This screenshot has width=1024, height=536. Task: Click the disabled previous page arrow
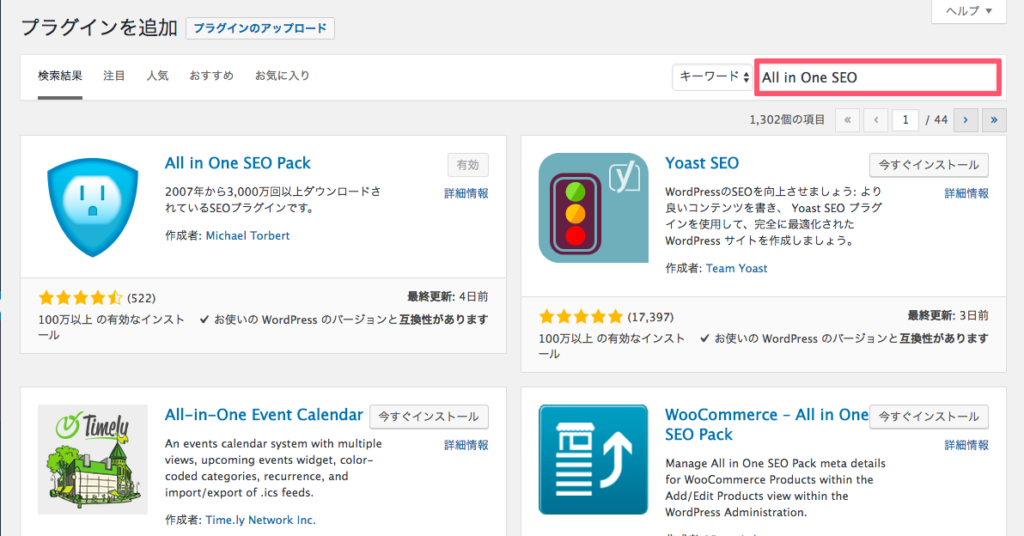[x=876, y=120]
